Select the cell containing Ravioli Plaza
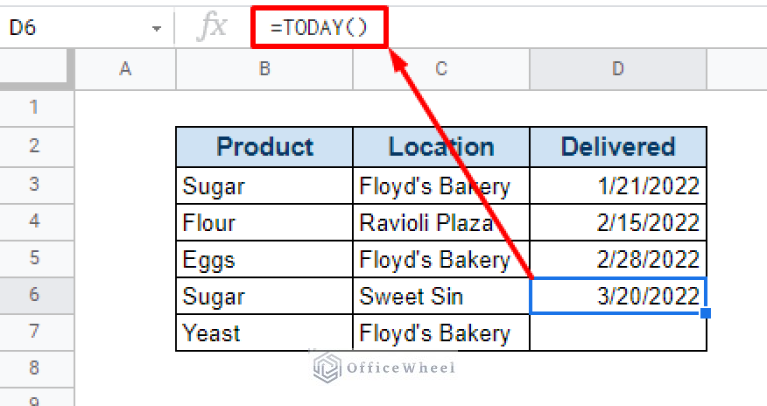The width and height of the screenshot is (767, 406). click(x=441, y=222)
